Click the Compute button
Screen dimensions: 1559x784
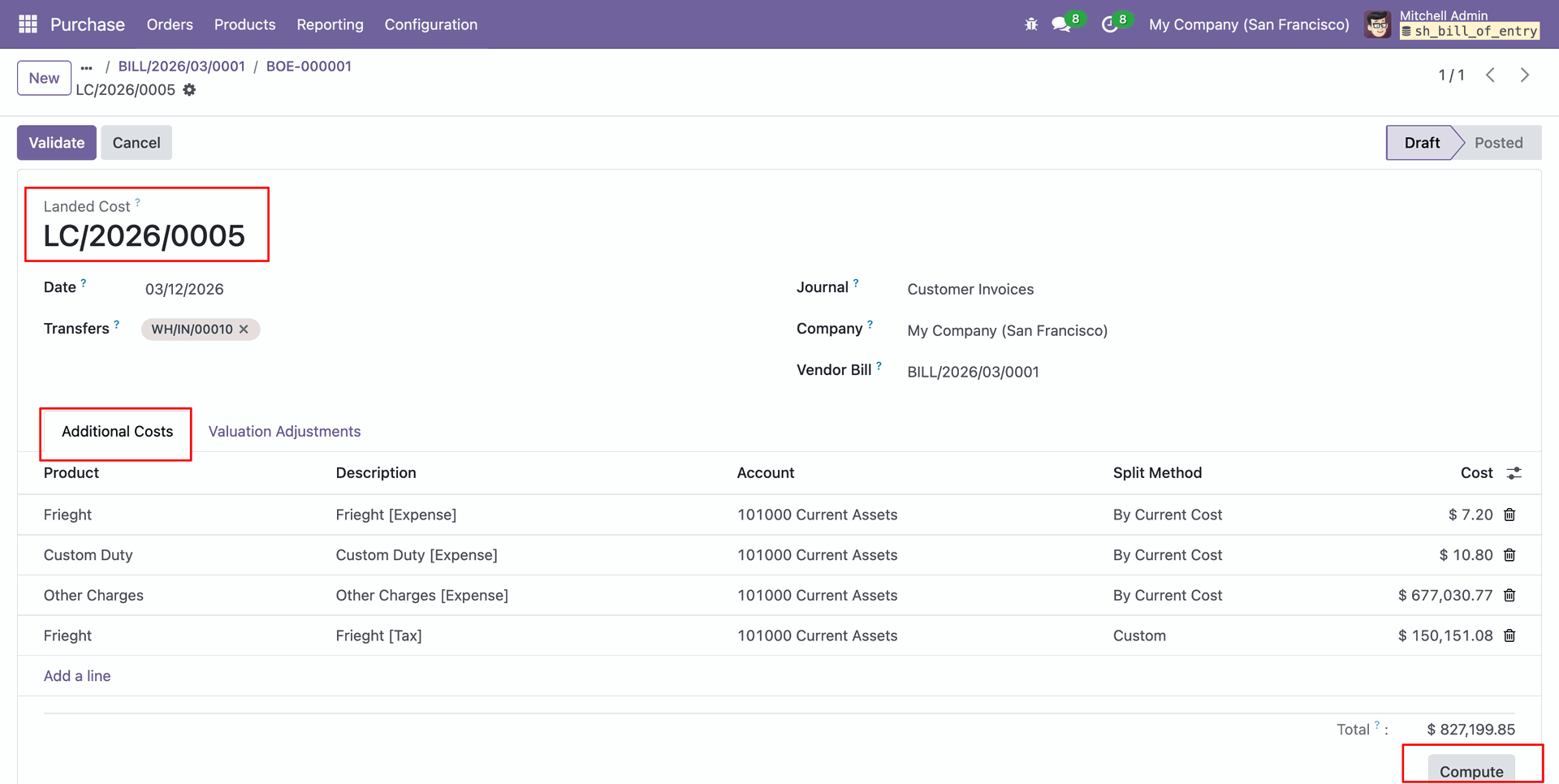[1470, 771]
